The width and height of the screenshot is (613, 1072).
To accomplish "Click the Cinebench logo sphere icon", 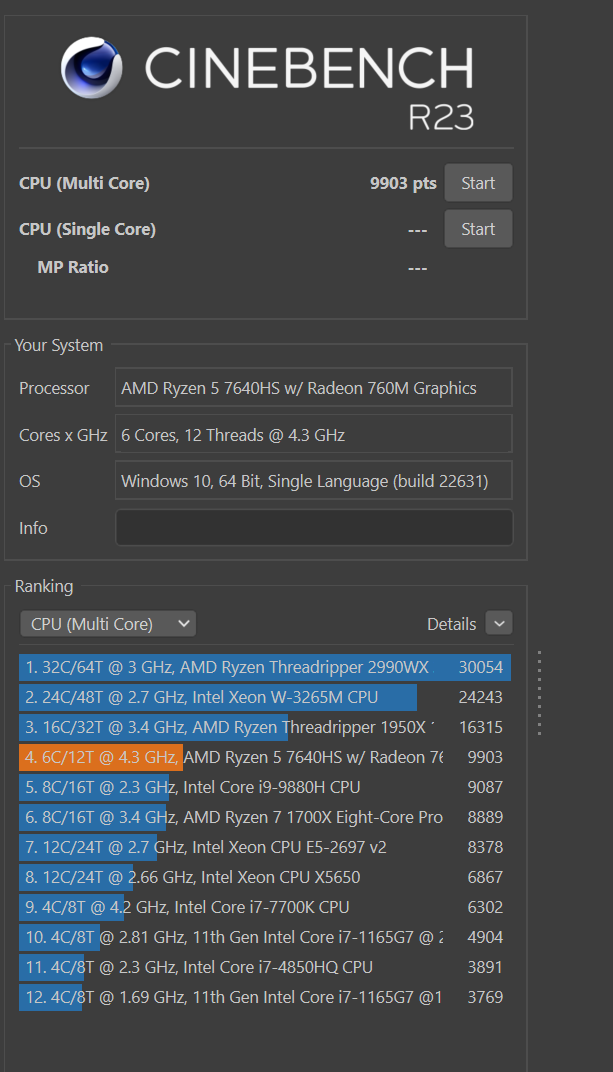I will 92,68.
